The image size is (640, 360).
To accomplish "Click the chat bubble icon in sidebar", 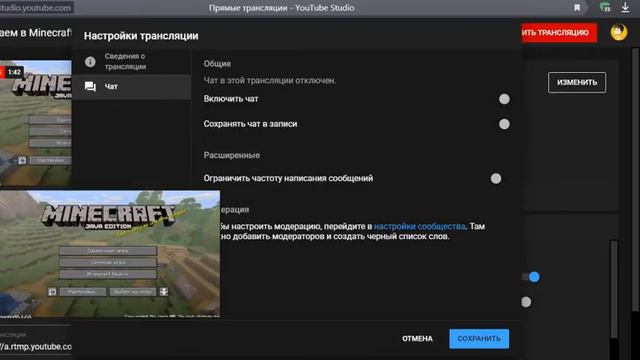I will [x=90, y=87].
